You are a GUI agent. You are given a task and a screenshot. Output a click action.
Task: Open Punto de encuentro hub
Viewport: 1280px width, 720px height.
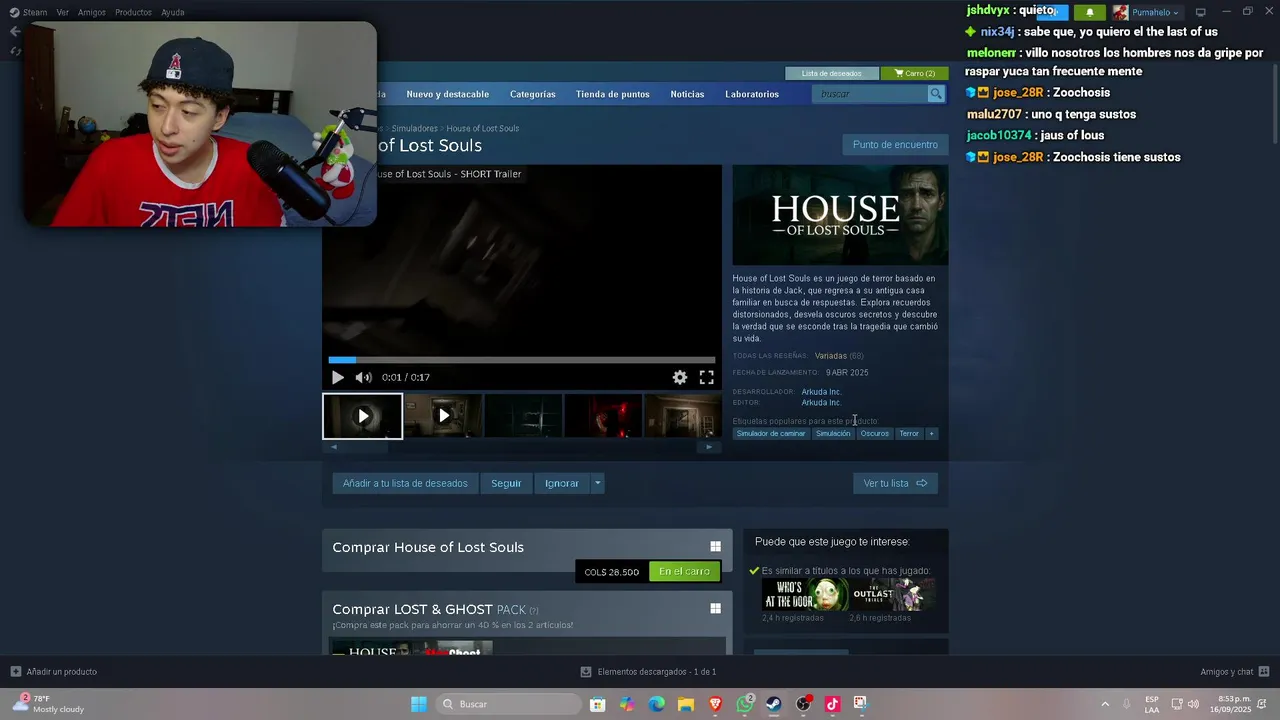coord(895,145)
